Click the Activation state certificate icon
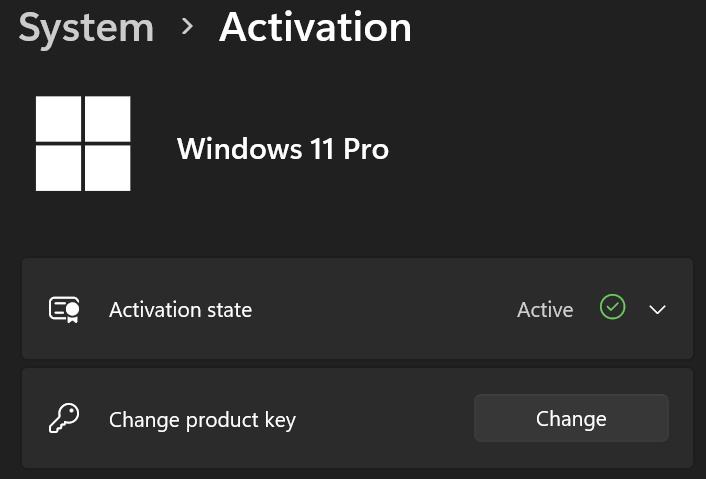 click(64, 310)
